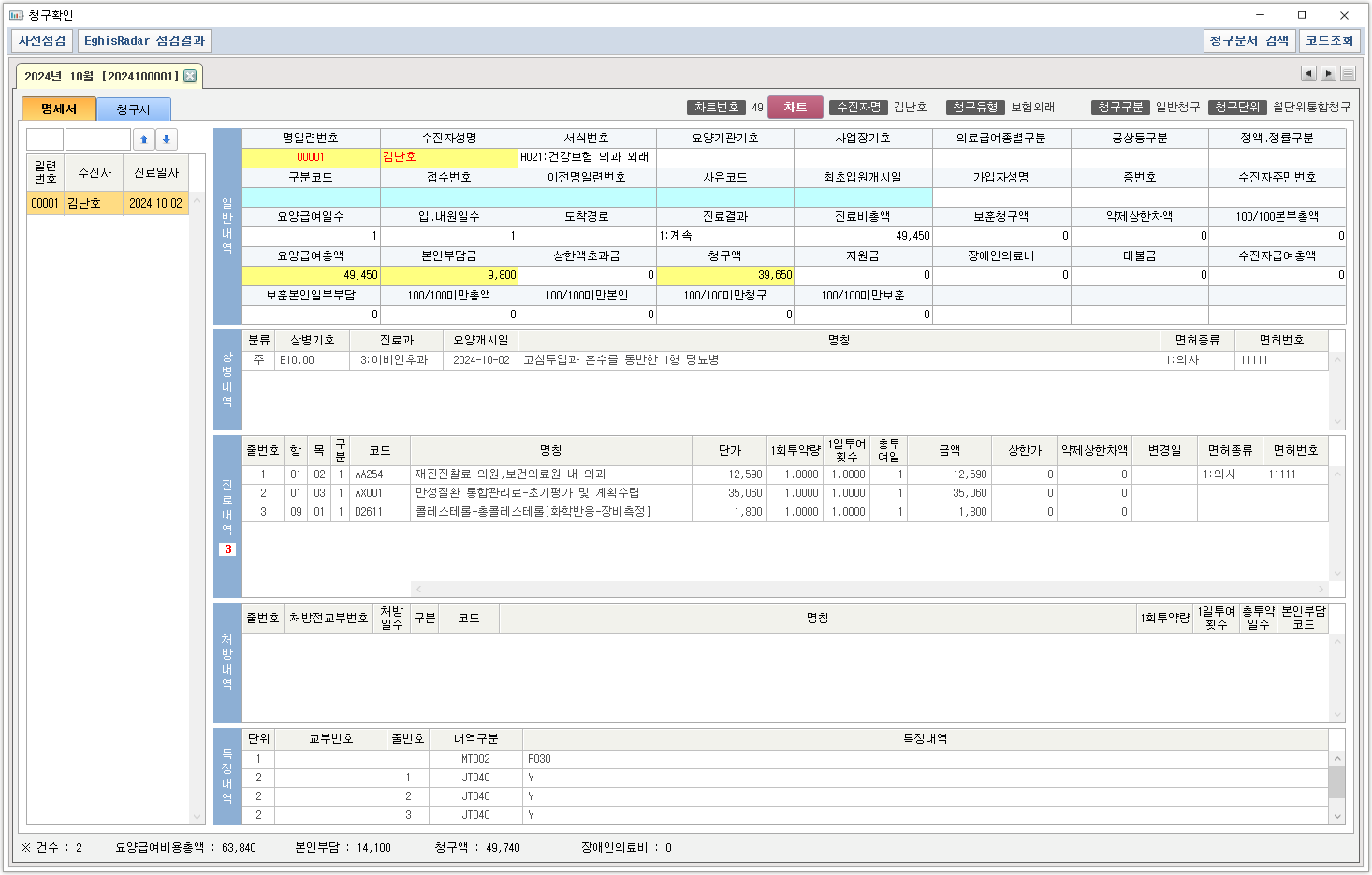Click the first empty search field
This screenshot has height=875, width=1372.
coord(45,139)
